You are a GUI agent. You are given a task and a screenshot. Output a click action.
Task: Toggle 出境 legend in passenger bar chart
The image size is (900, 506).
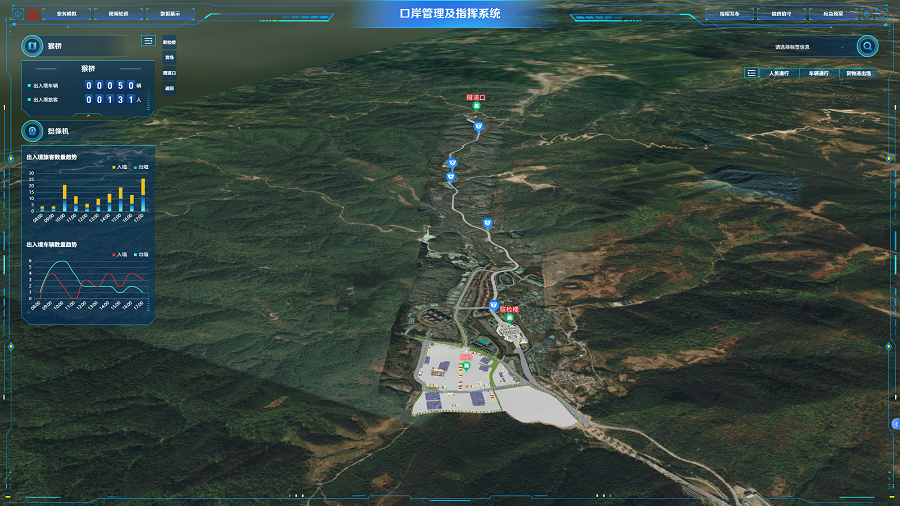[x=141, y=167]
